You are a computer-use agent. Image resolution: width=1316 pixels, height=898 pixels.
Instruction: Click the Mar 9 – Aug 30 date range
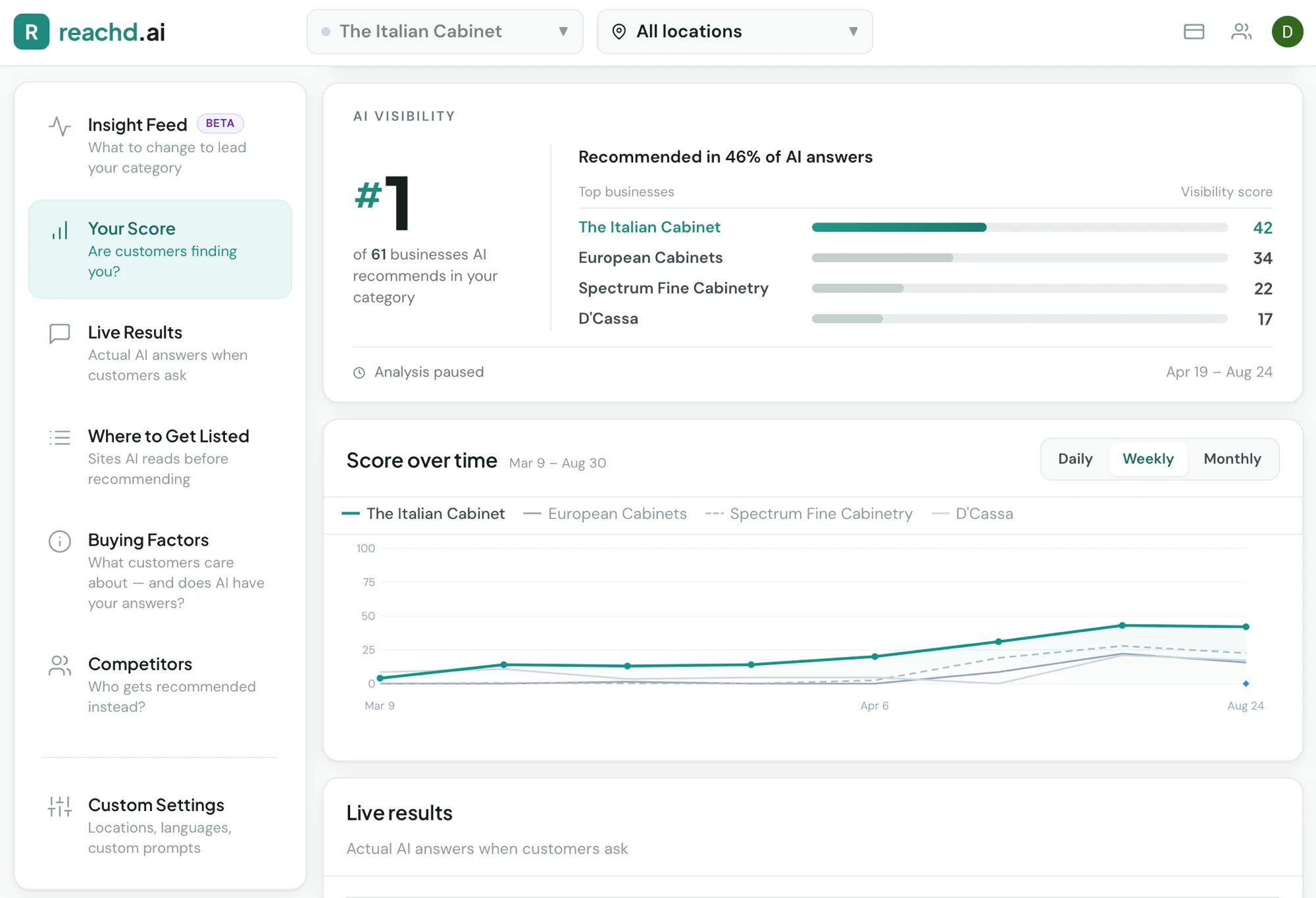[557, 463]
